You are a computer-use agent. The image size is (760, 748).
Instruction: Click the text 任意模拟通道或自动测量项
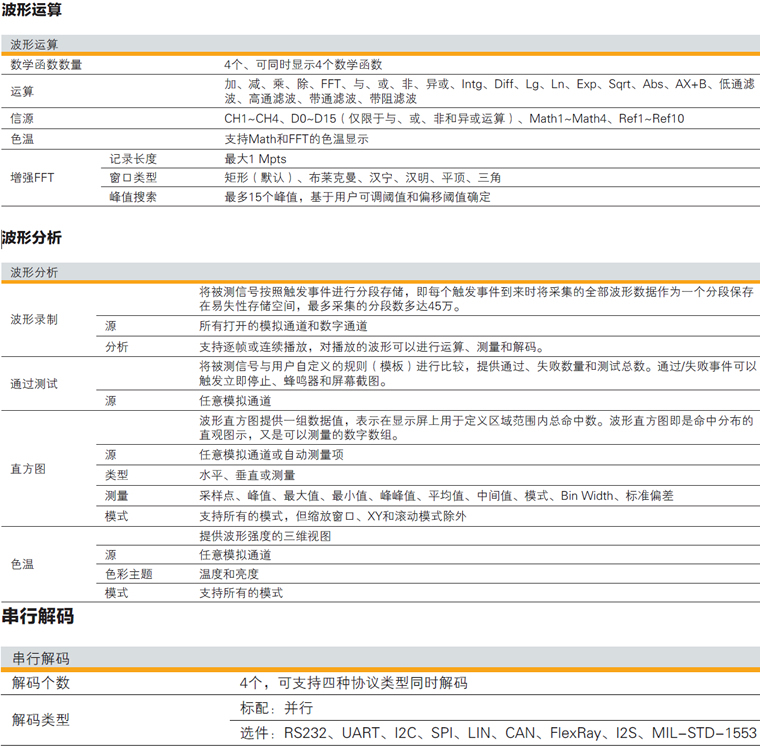271,455
